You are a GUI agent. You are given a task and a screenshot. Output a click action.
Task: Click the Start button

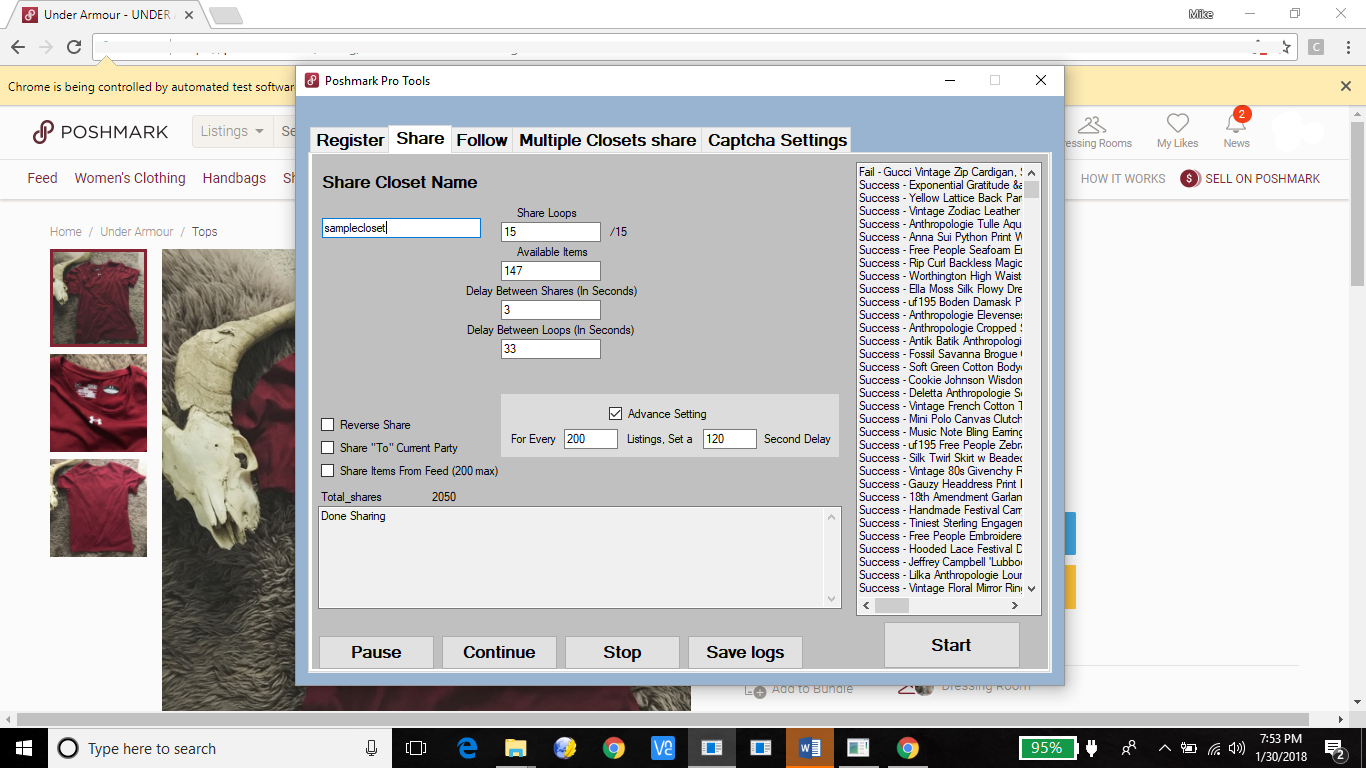(x=951, y=645)
